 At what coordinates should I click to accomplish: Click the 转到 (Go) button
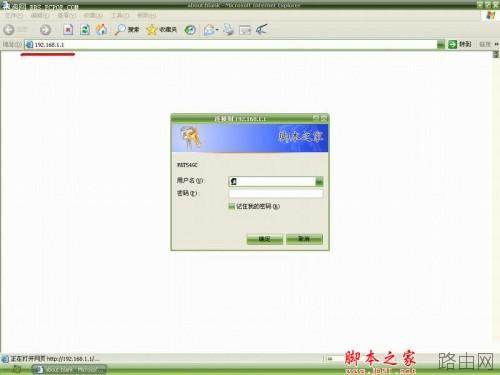(x=460, y=44)
